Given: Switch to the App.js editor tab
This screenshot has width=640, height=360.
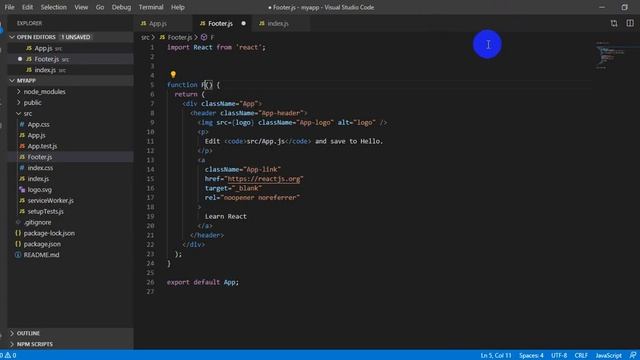Looking at the screenshot, I should coord(162,24).
